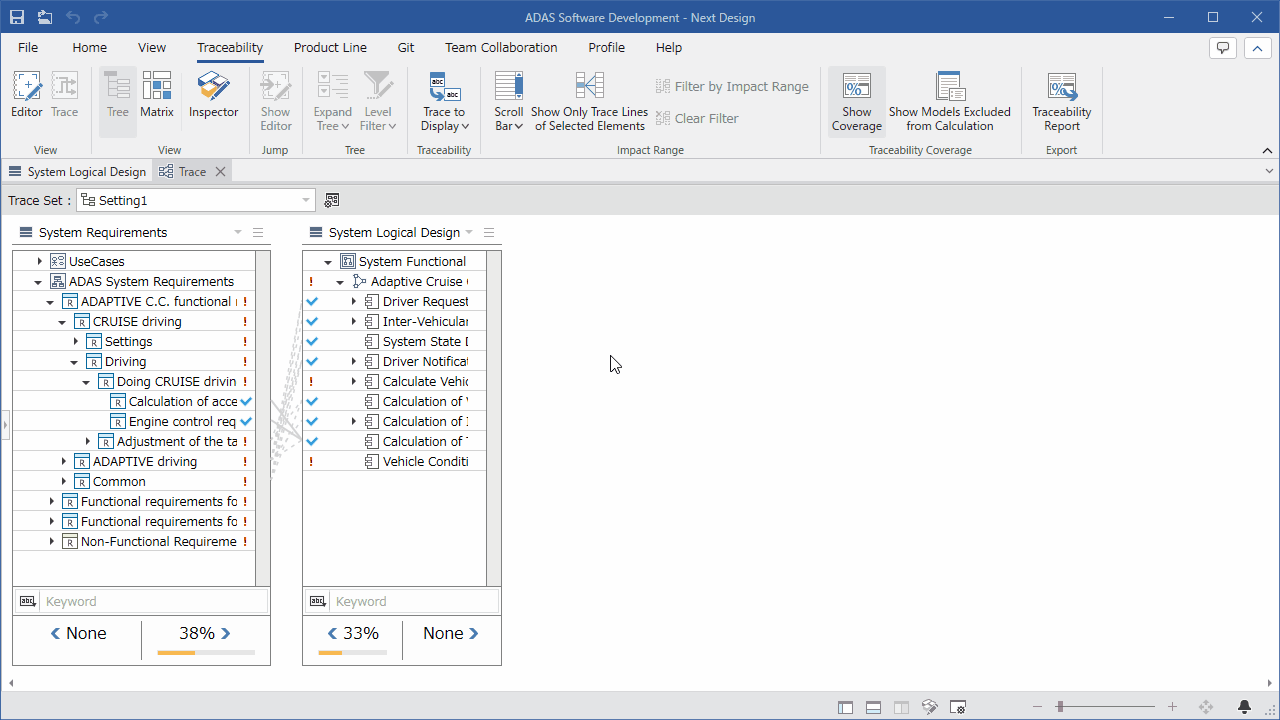Screen dimensions: 1280x720
Task: Adjust the zoom slider in status bar
Action: tap(1060, 707)
